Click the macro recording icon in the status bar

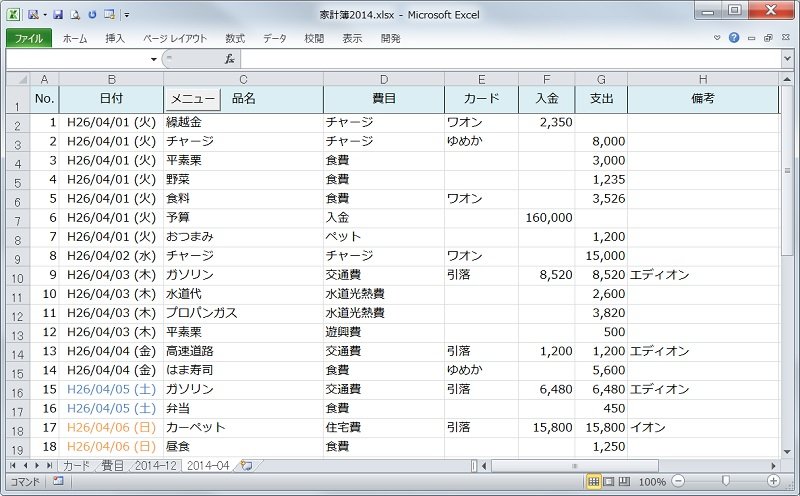[58, 481]
